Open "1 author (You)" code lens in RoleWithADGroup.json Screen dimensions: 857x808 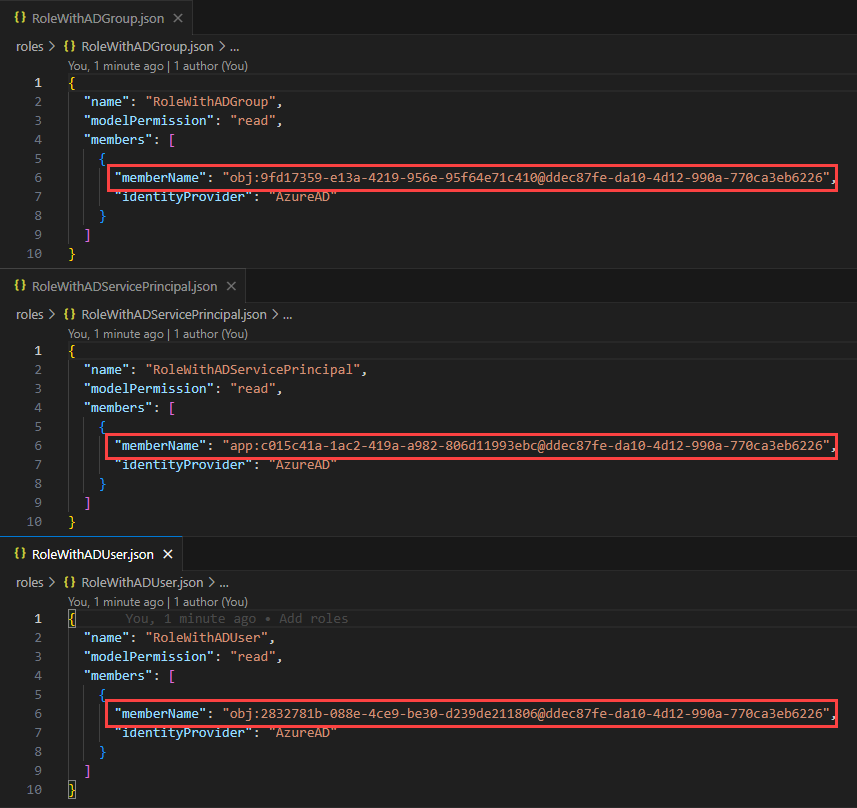[x=210, y=66]
